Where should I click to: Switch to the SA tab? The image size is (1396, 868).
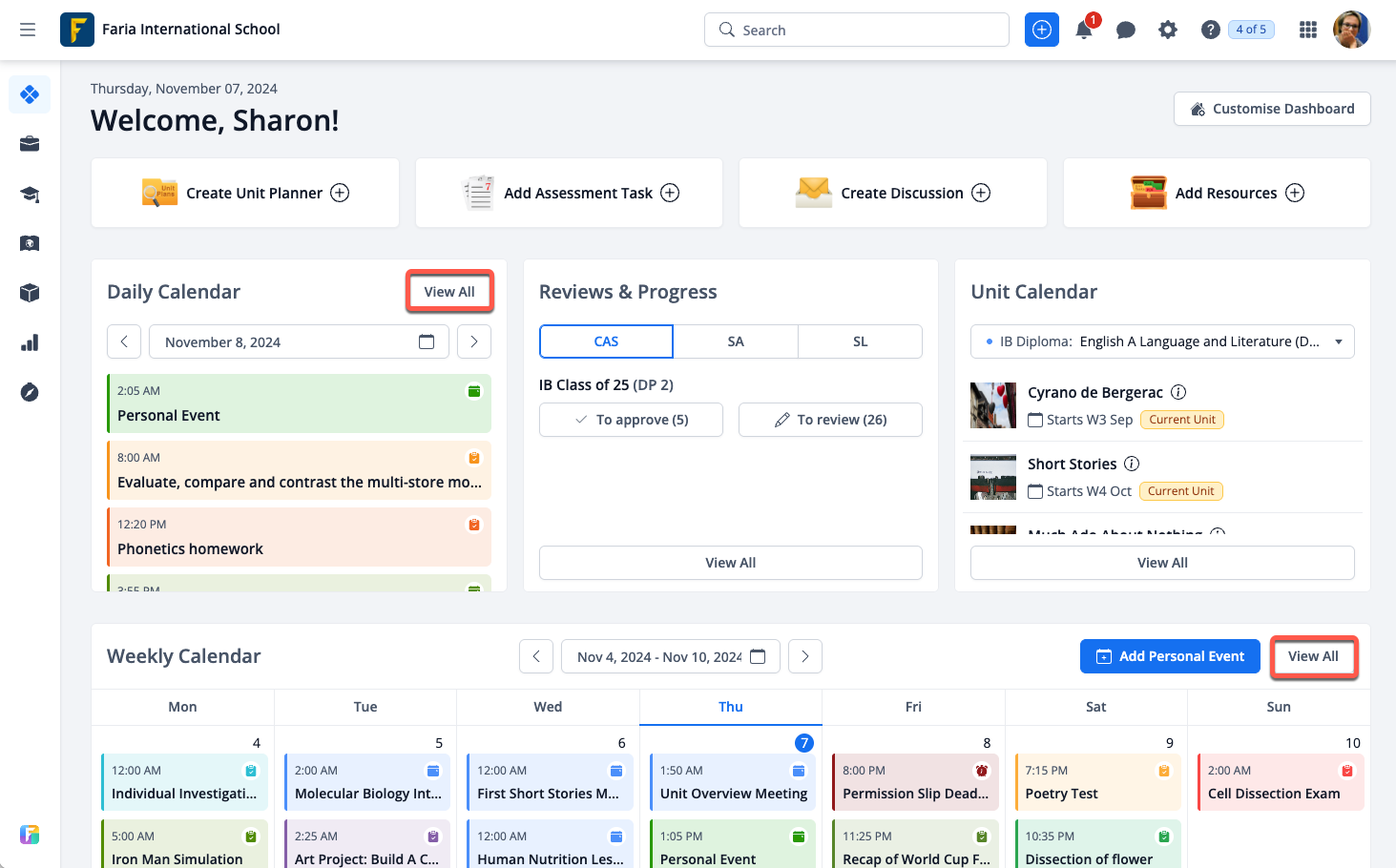tap(735, 341)
